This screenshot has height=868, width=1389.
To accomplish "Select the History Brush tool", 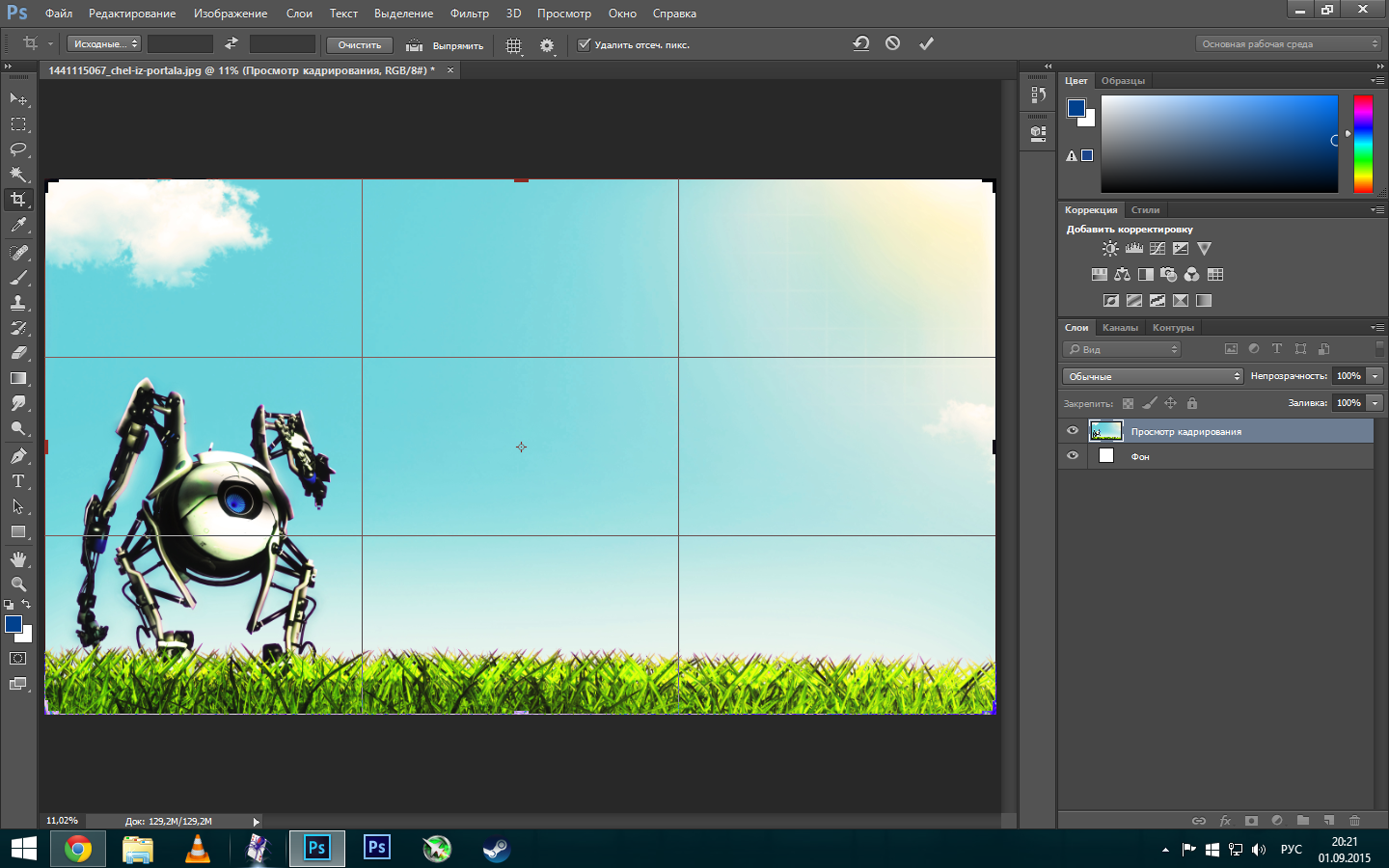I will click(x=18, y=328).
